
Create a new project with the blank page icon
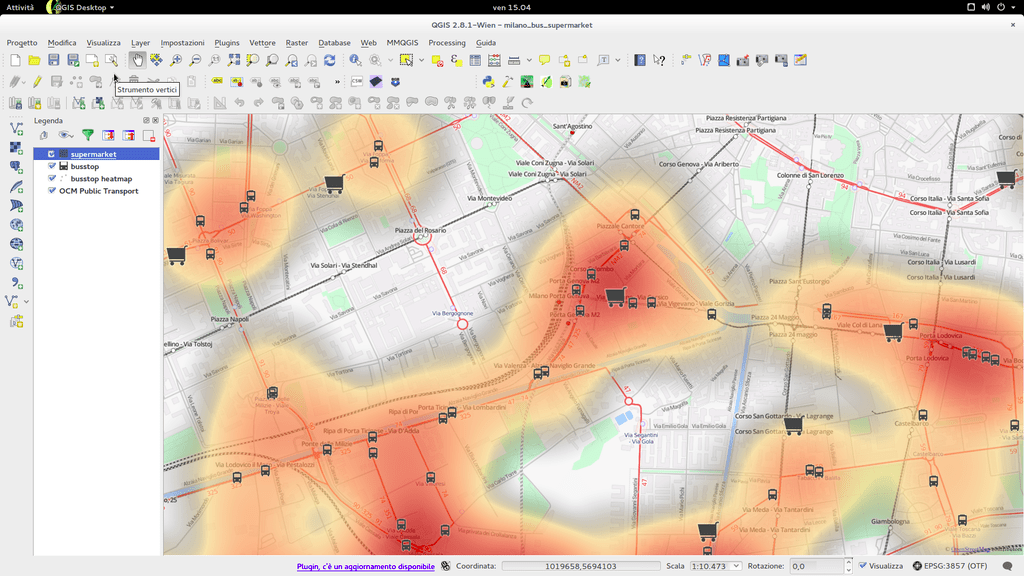[15, 60]
